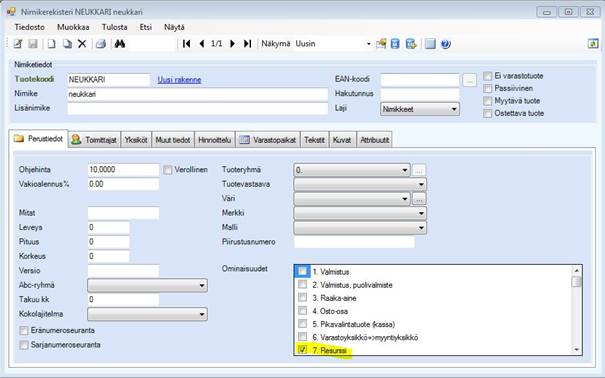Screen dimensions: 605x378
Task: Click the app icon in title bar
Action: (11, 11)
